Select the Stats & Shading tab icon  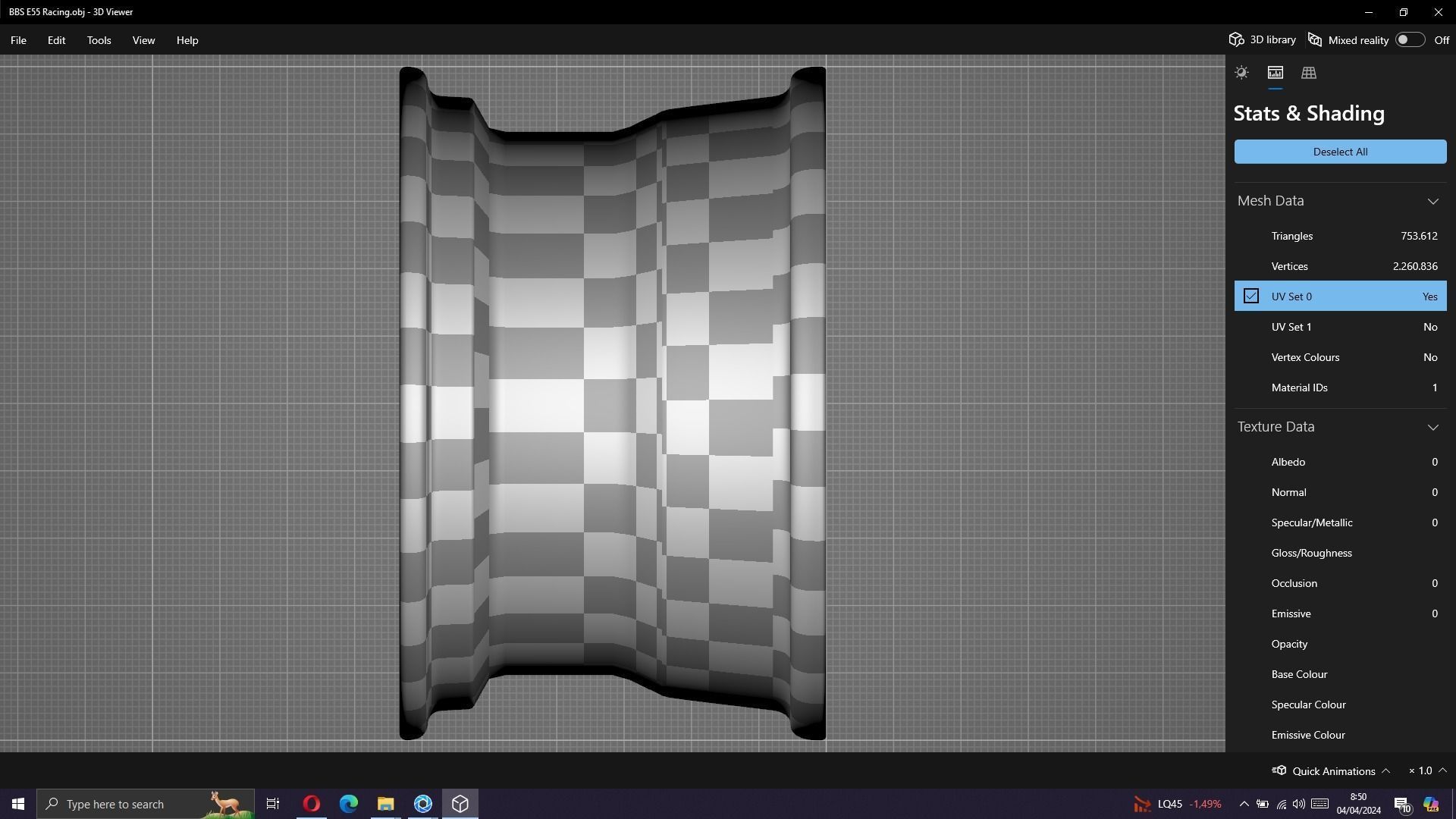click(1275, 73)
